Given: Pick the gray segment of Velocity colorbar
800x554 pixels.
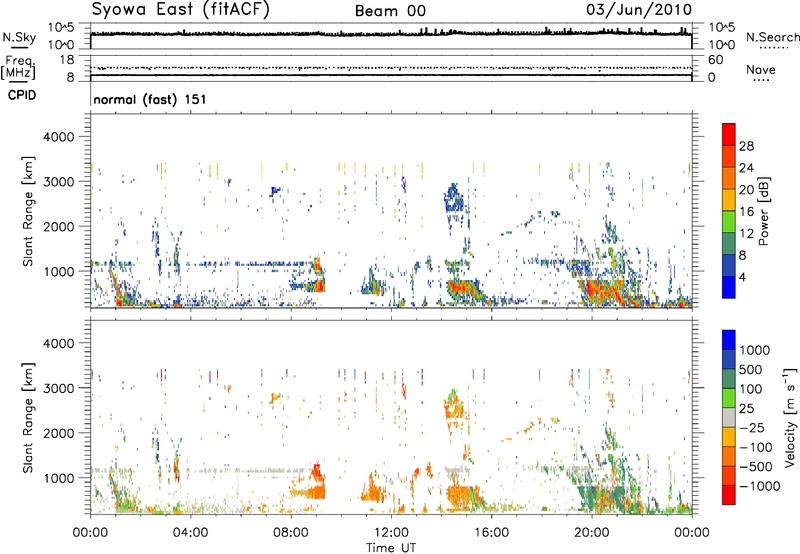Looking at the screenshot, I should pyautogui.click(x=729, y=417).
